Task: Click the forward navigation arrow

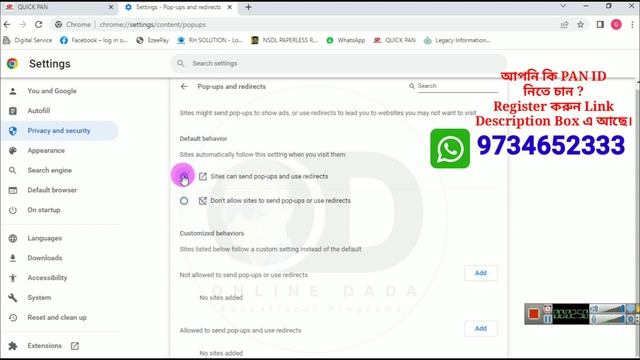Action: [x=23, y=24]
